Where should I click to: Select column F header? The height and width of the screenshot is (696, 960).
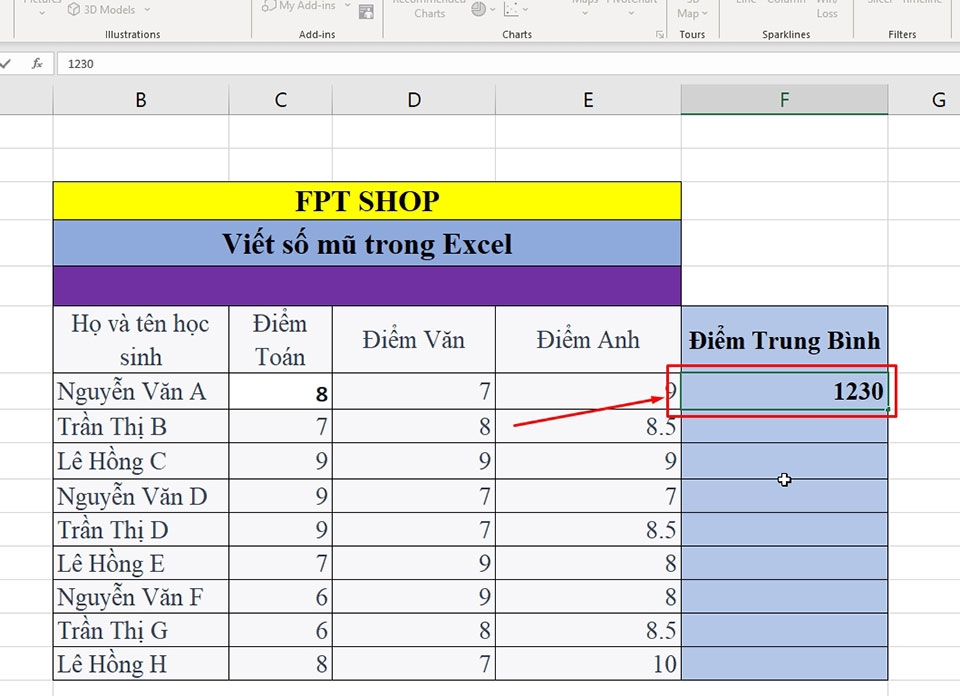tap(784, 99)
